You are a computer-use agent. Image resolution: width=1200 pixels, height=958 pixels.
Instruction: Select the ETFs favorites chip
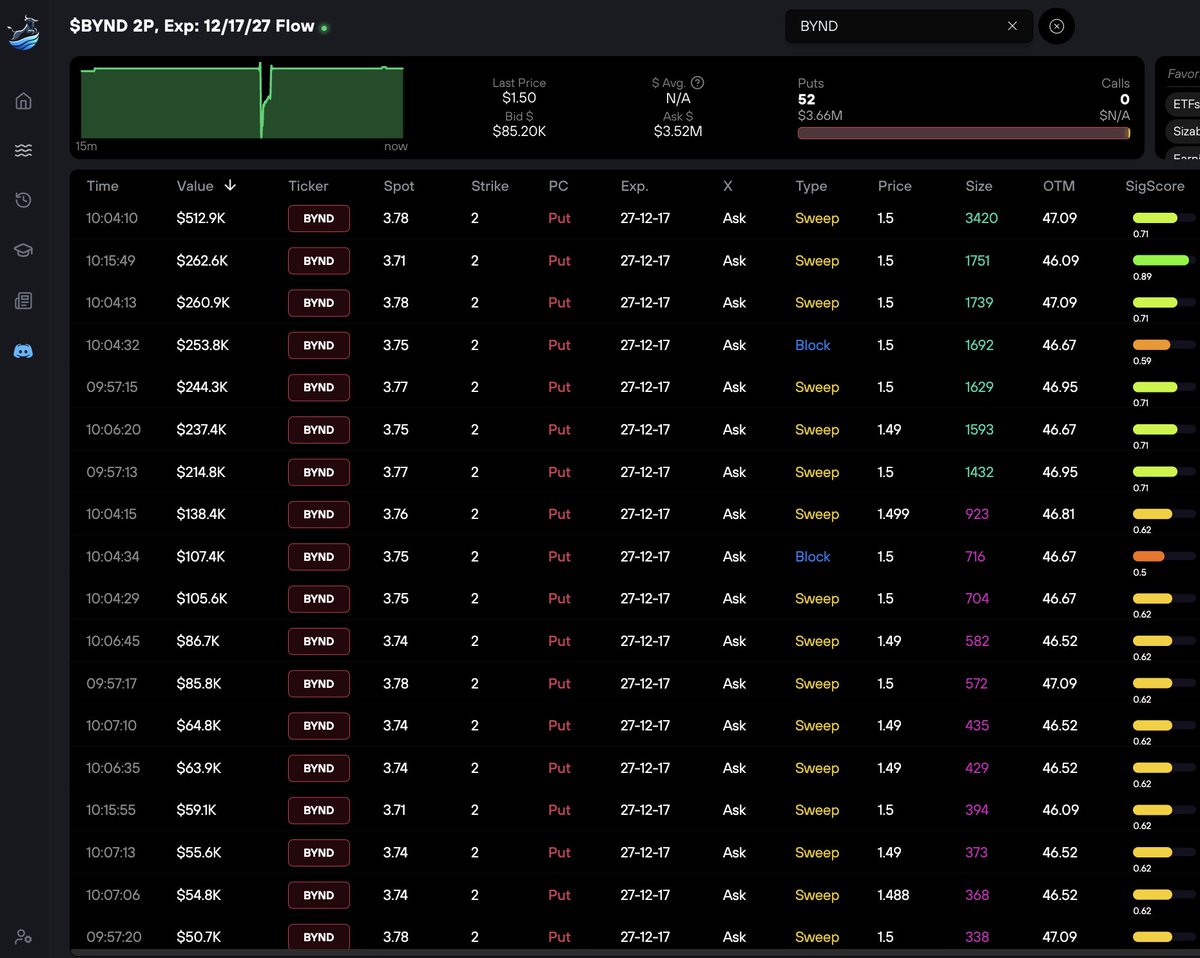1183,104
